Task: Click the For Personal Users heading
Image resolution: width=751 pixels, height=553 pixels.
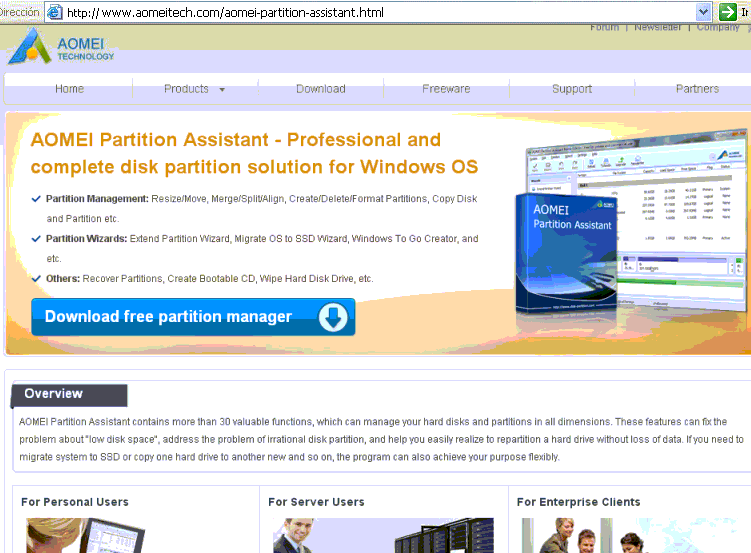Action: click(75, 502)
